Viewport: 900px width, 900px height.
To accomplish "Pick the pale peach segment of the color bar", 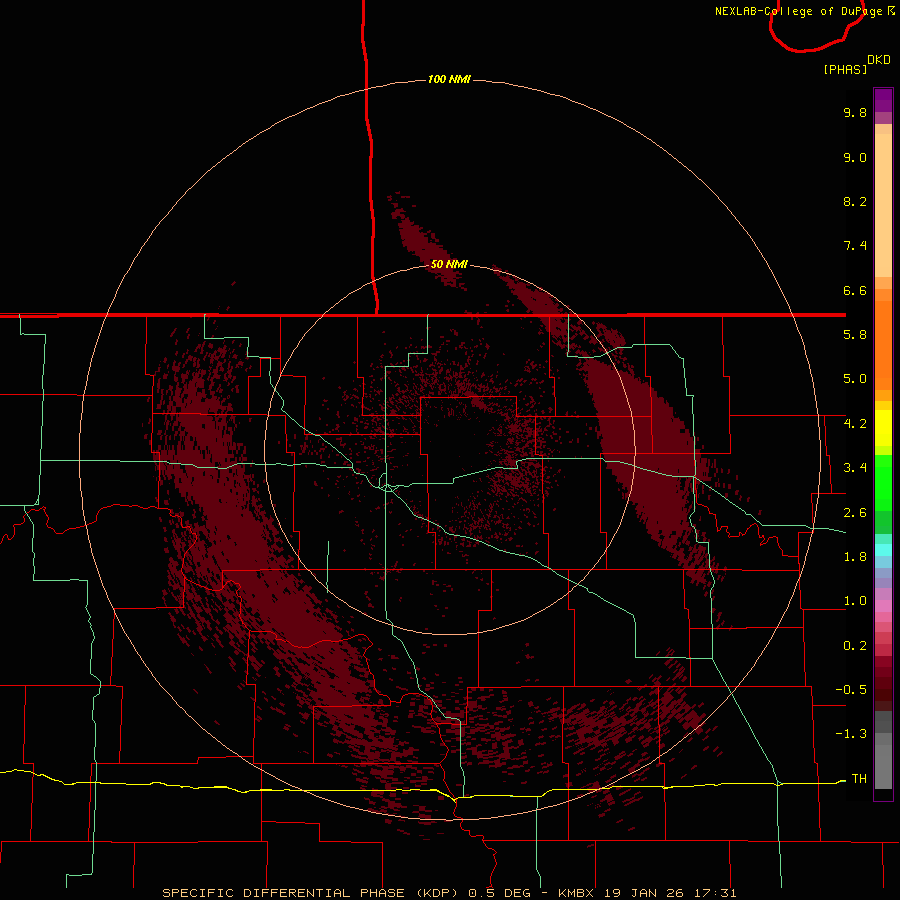I will pos(883,205).
